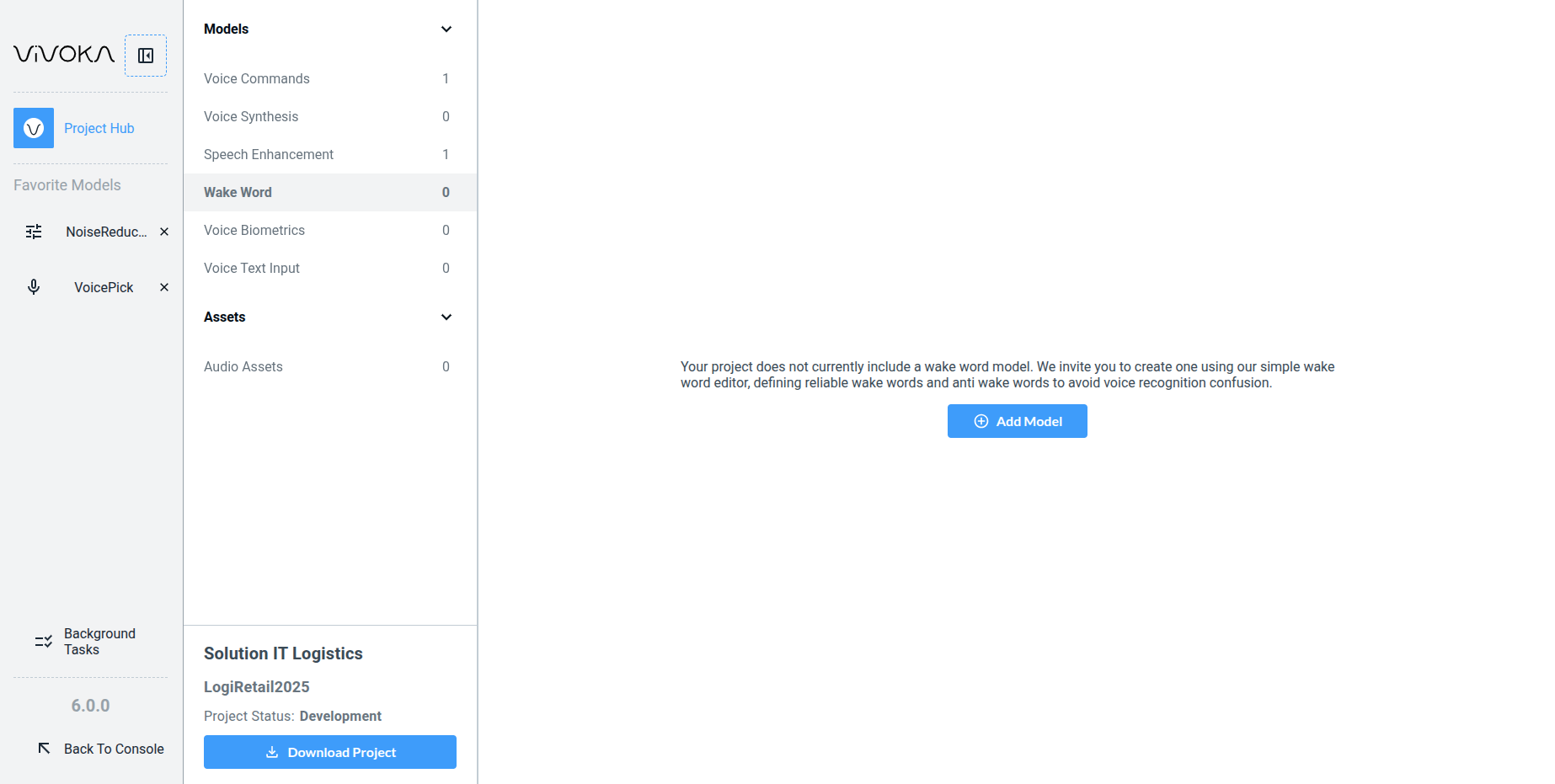Collapse the Assets section chevron

446,317
